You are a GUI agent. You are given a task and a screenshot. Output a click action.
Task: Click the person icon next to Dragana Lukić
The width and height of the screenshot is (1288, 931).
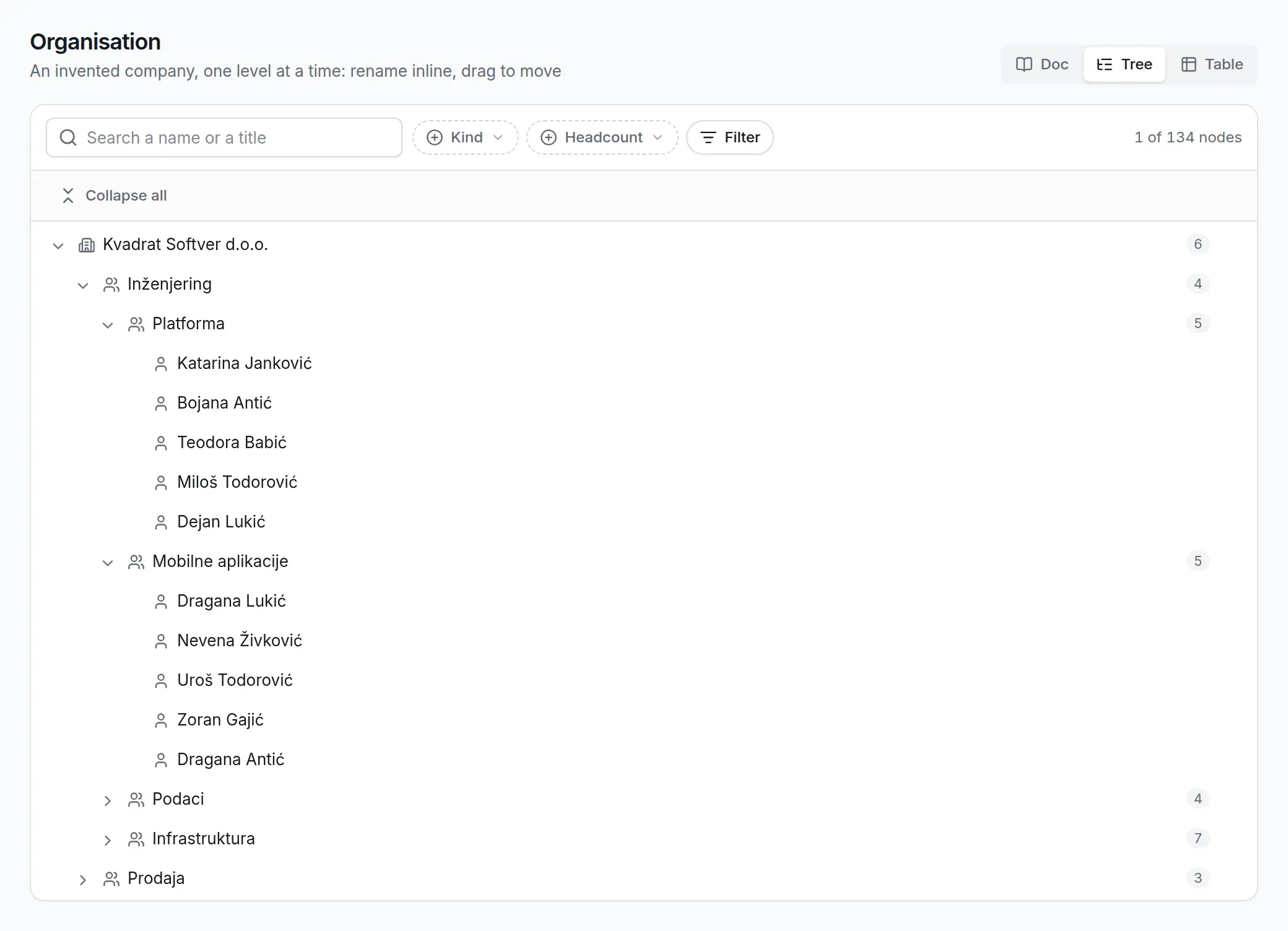point(161,602)
